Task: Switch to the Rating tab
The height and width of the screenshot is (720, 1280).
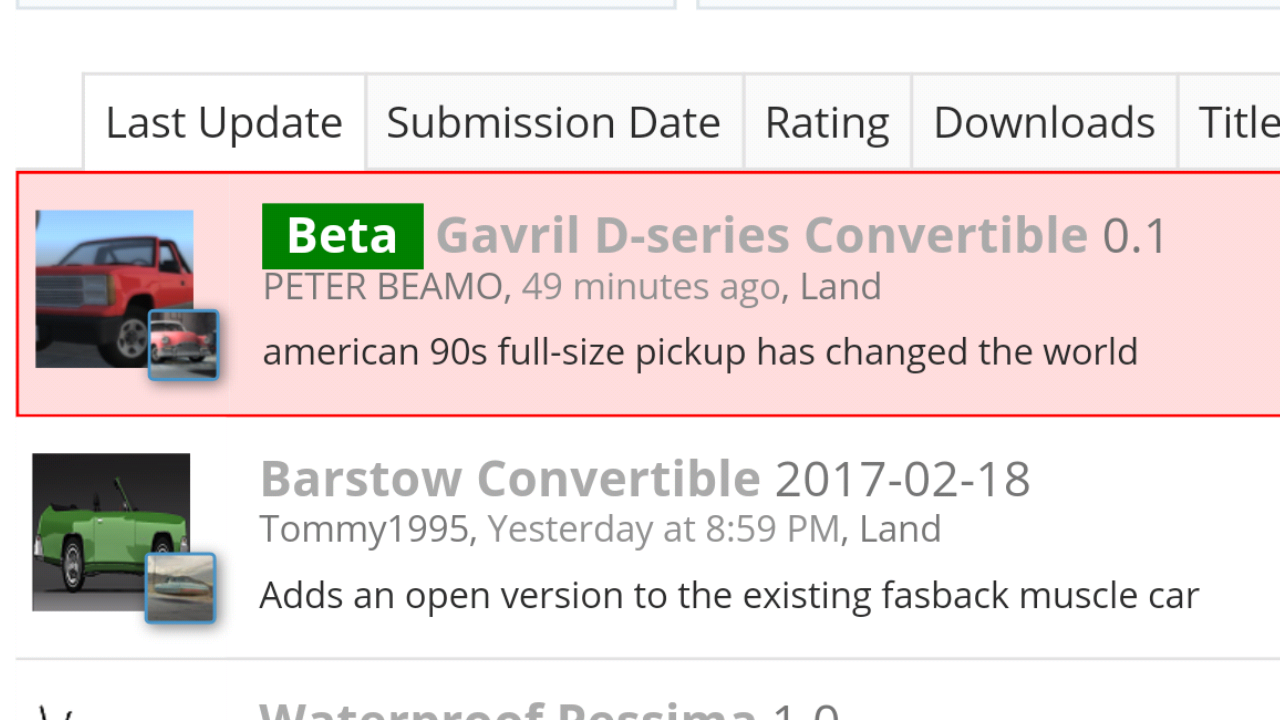Action: click(x=827, y=122)
